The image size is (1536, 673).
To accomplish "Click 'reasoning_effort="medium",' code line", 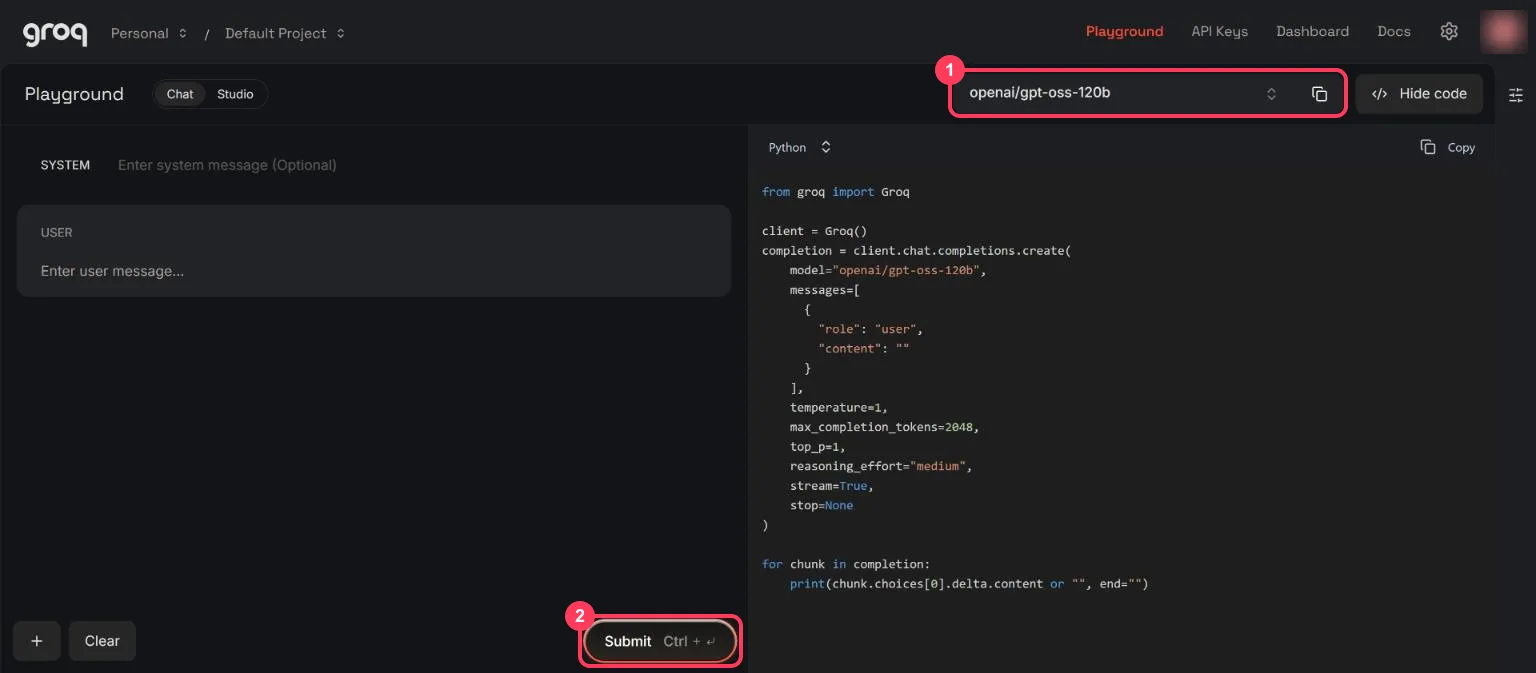I will coord(881,466).
